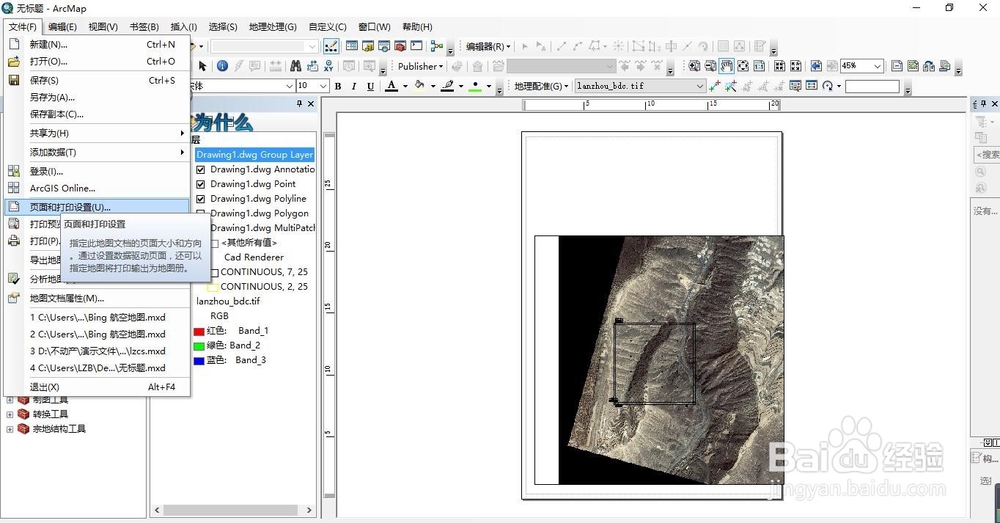The height and width of the screenshot is (523, 1000).
Task: Click layout Fixed Zoom In icon
Action: 779,66
